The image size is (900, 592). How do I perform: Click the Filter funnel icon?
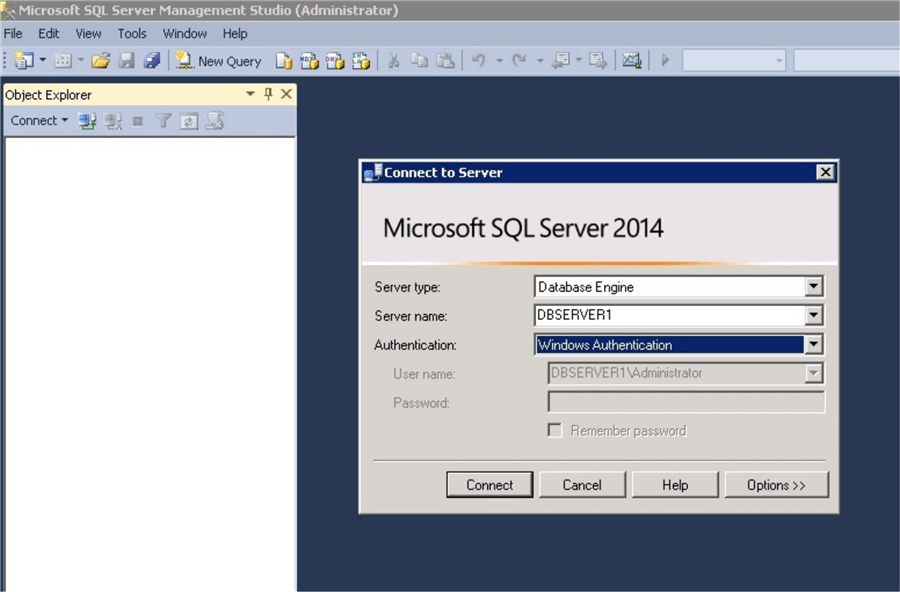[164, 121]
